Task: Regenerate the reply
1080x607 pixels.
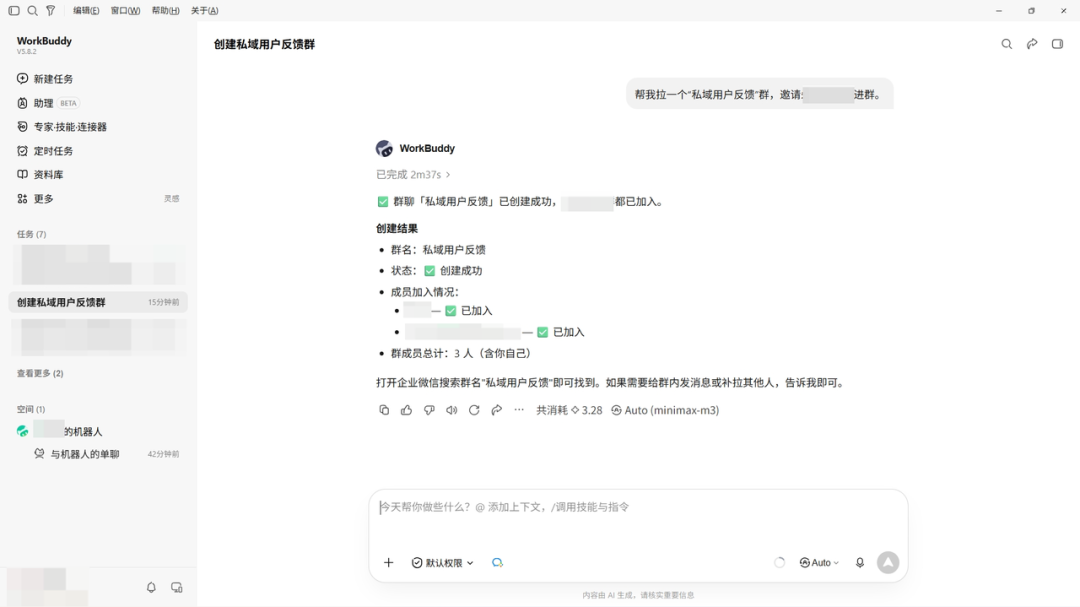Action: tap(474, 410)
